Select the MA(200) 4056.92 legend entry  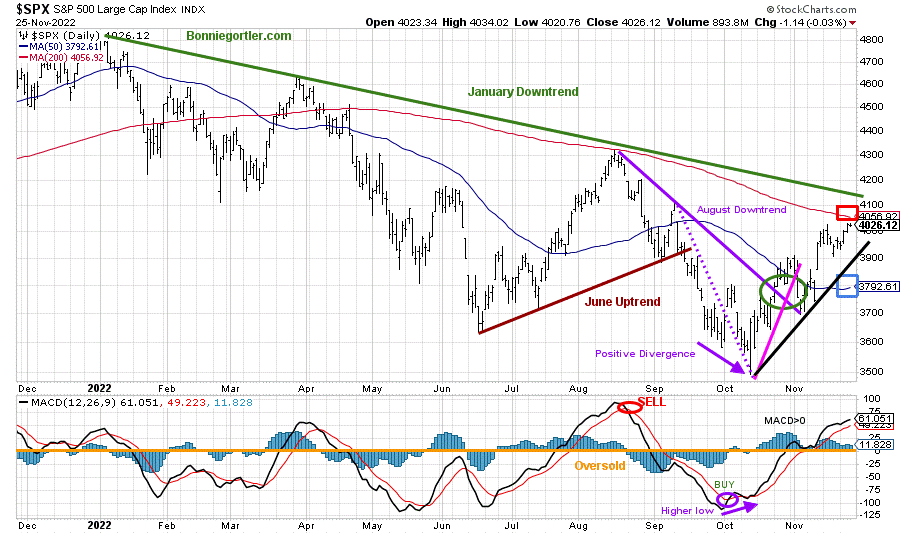pyautogui.click(x=62, y=57)
